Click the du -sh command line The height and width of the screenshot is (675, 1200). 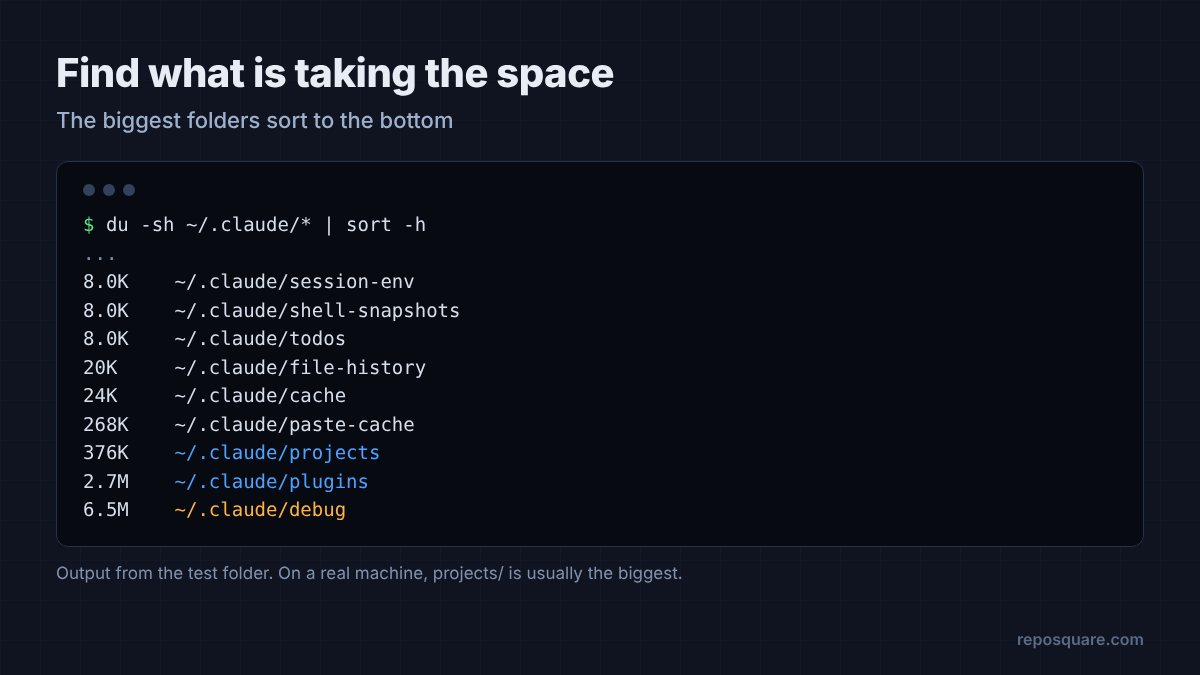point(255,225)
